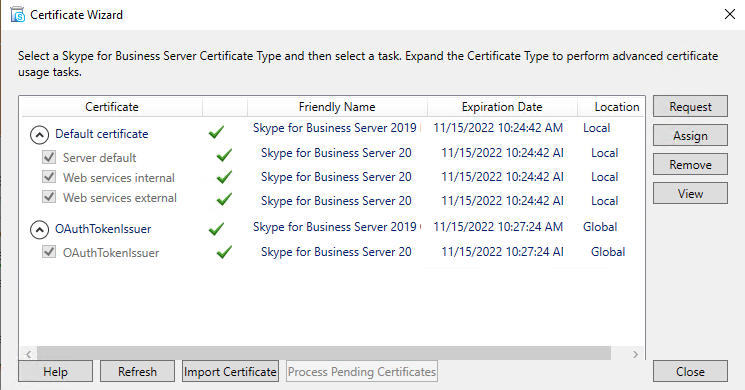The image size is (745, 390).
Task: Click the green checkmark in Server default row
Action: click(224, 155)
